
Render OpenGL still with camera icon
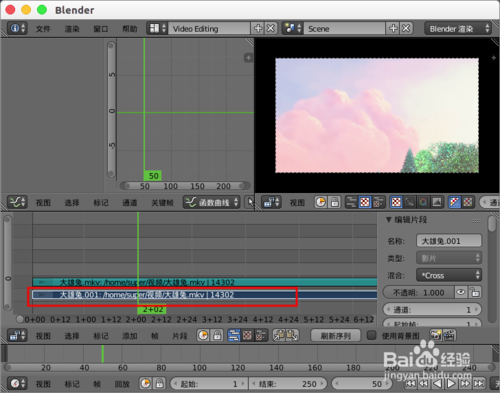(436, 335)
